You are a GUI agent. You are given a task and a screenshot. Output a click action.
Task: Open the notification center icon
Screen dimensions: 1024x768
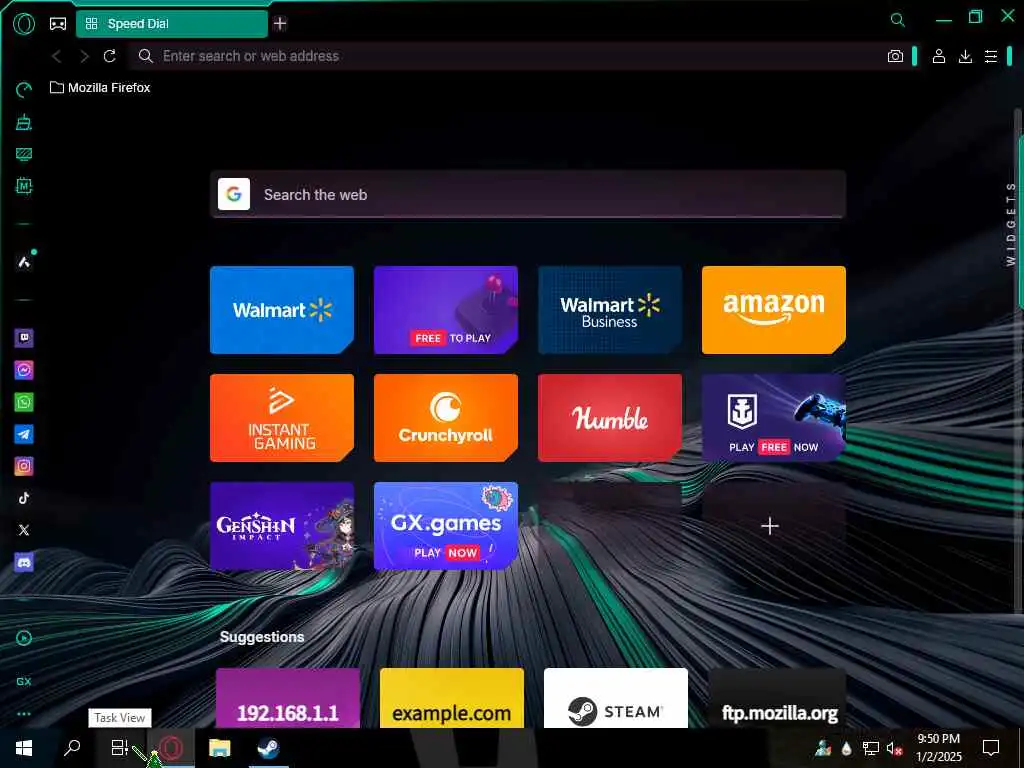(x=991, y=748)
